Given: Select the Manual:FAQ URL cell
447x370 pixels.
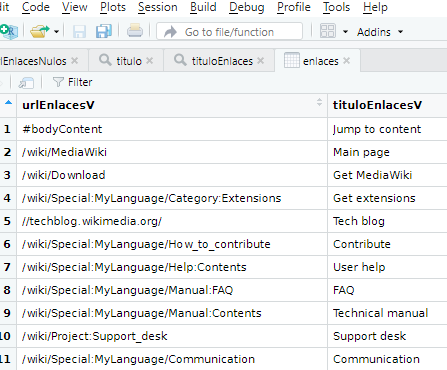Looking at the screenshot, I should (172, 290).
